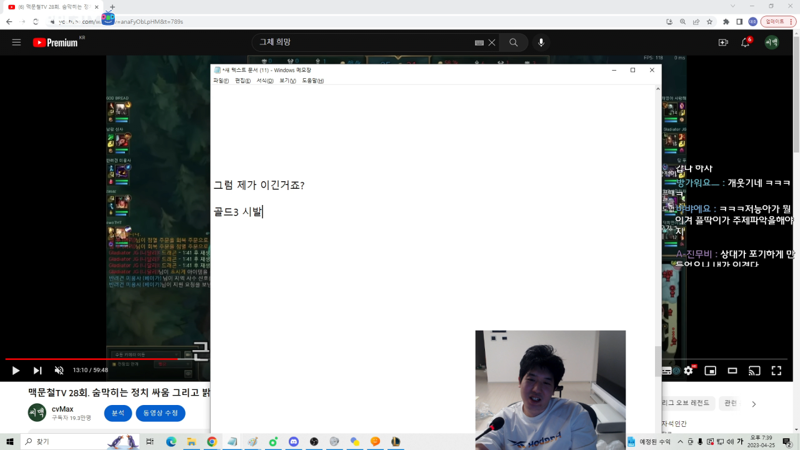Image resolution: width=800 pixels, height=450 pixels.
Task: Enter fullscreen mode in the player
Action: 776,370
